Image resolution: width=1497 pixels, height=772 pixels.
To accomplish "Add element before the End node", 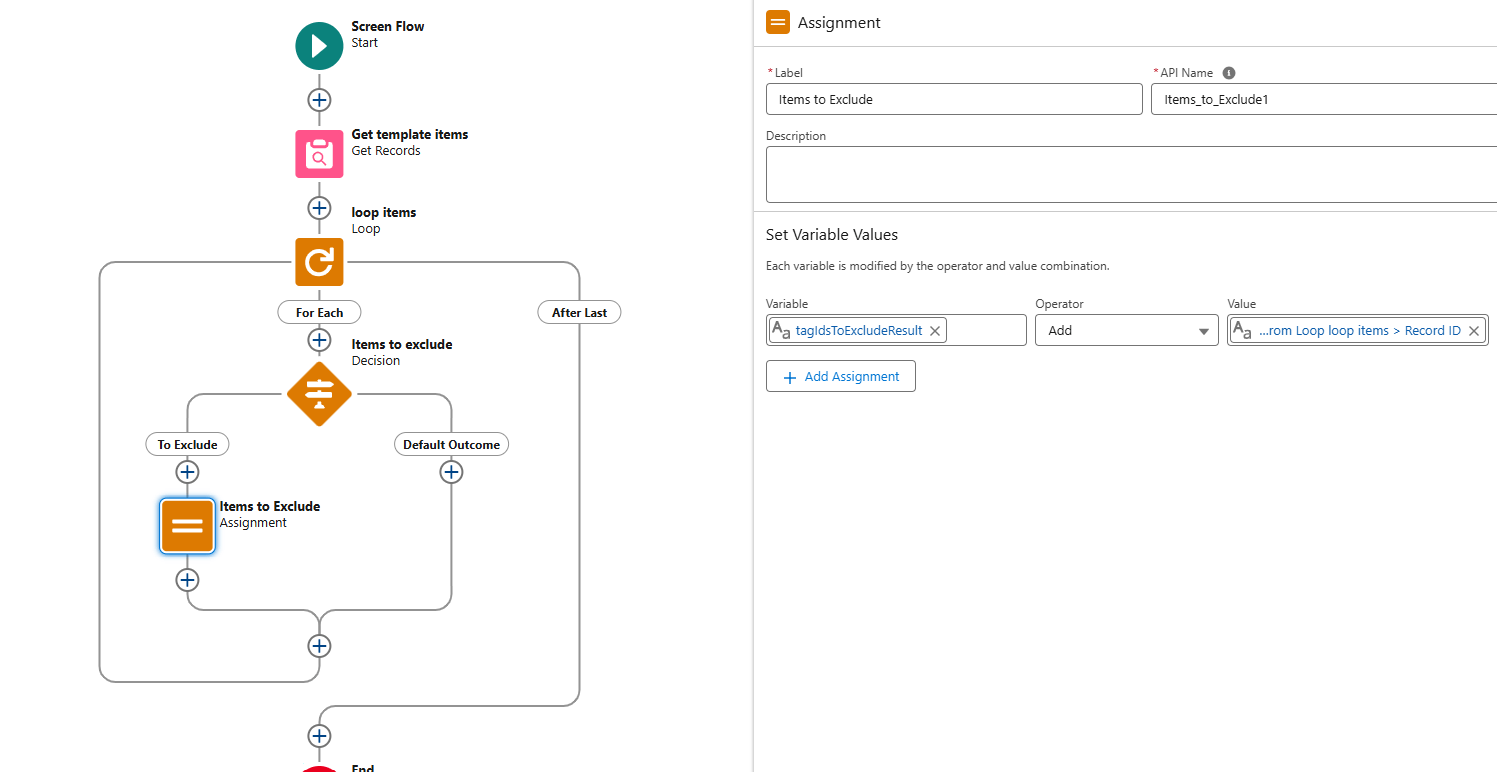I will pos(319,736).
